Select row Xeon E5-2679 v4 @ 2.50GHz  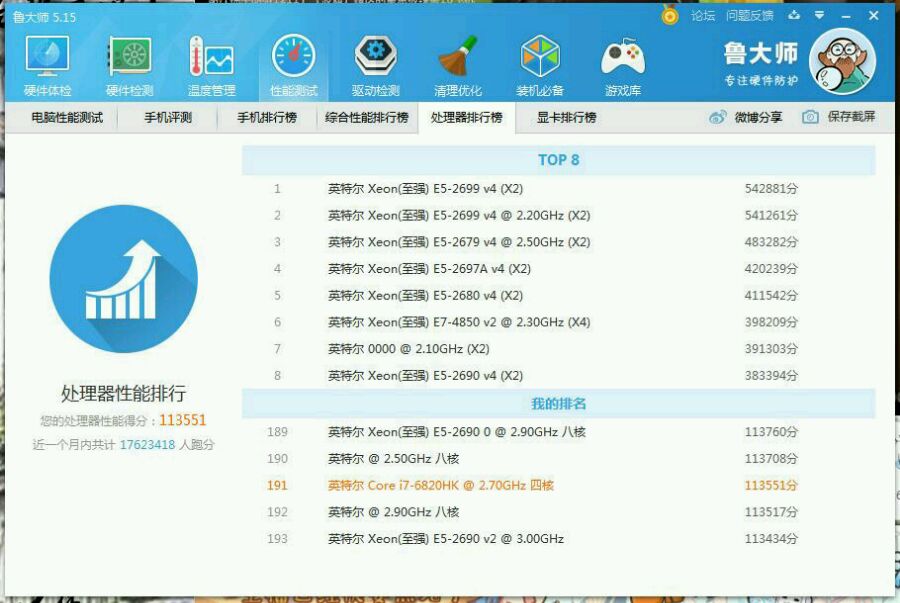point(558,242)
